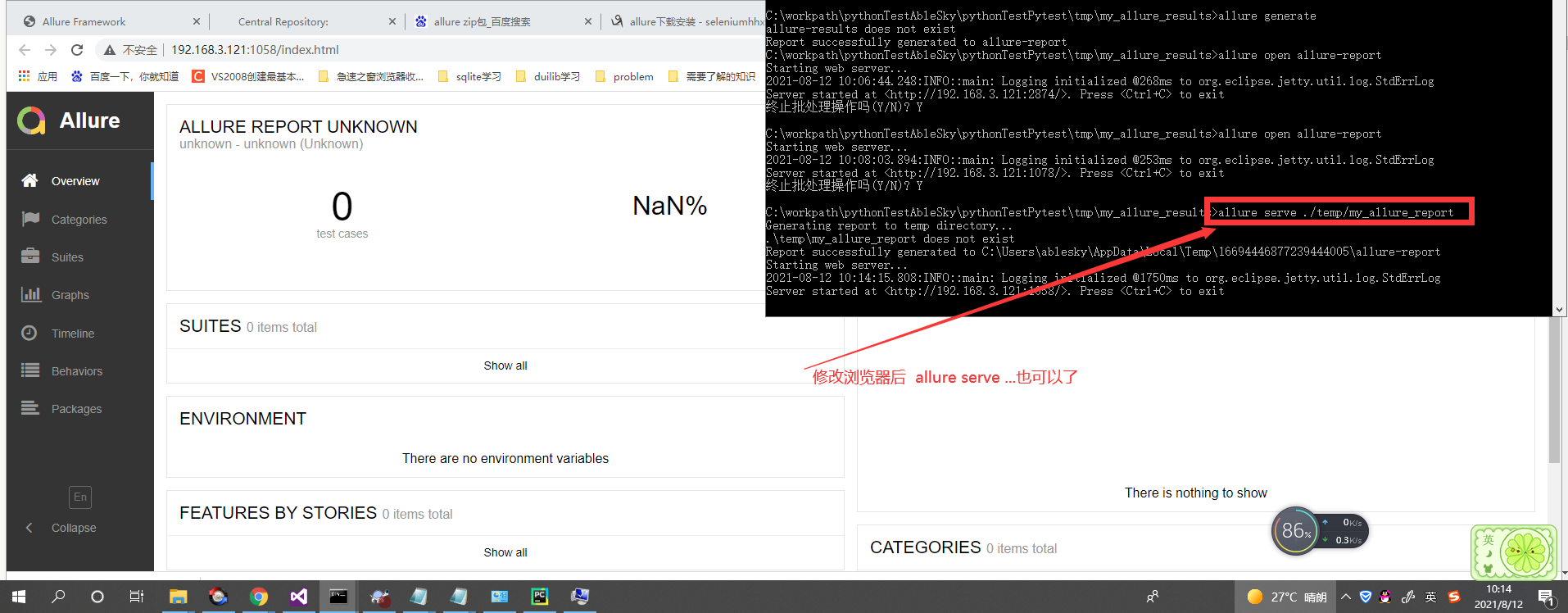Open Categories in the Allure sidebar
Image resolution: width=1568 pixels, height=613 pixels.
pyautogui.click(x=79, y=220)
